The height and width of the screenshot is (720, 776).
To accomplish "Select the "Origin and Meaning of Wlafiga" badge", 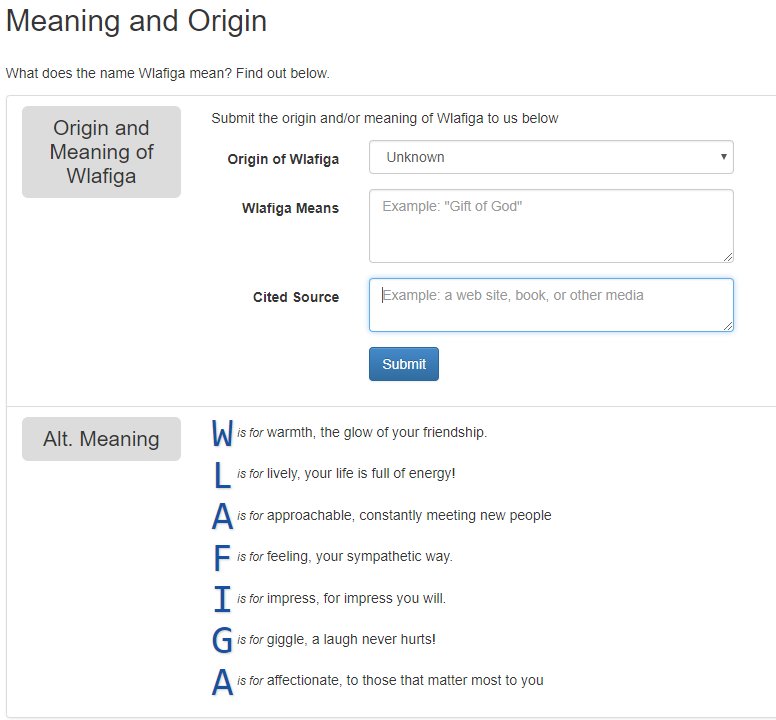I will pyautogui.click(x=101, y=152).
